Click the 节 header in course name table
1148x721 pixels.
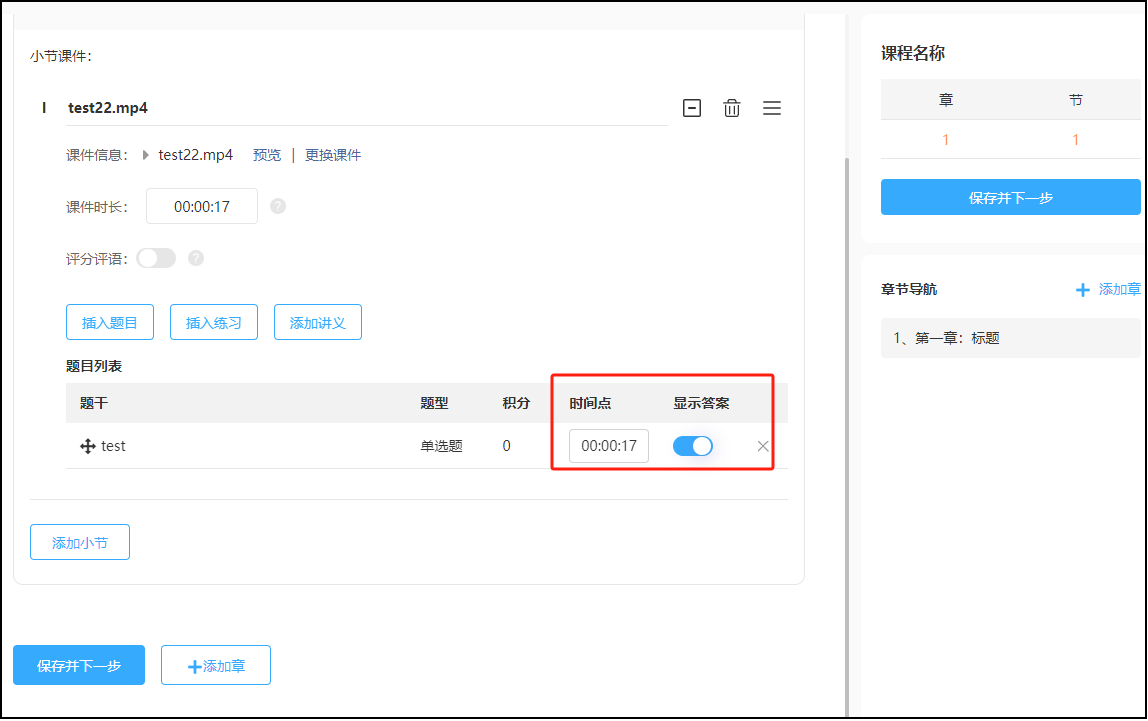point(1076,100)
